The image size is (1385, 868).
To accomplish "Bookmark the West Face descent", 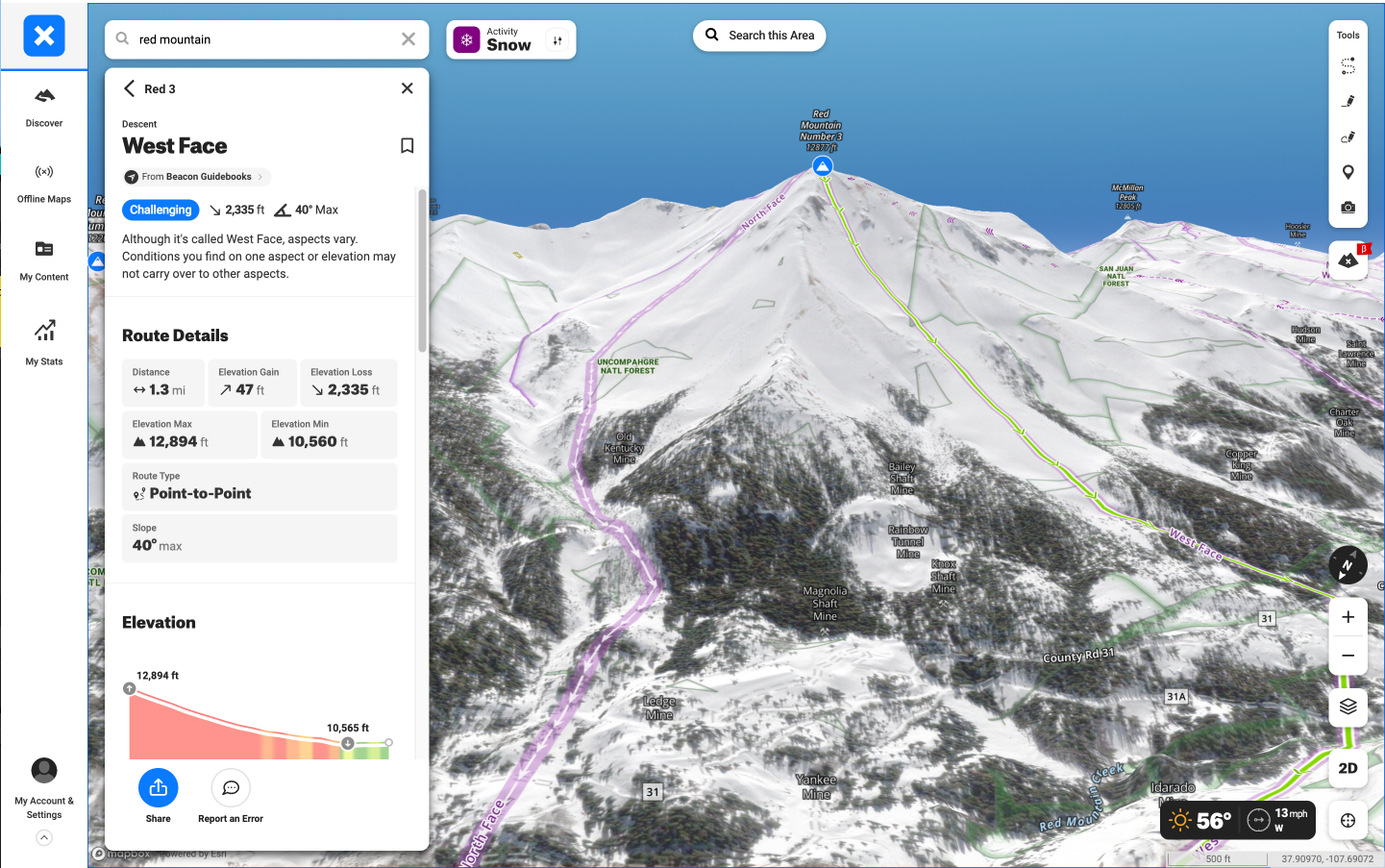I will 407,146.
